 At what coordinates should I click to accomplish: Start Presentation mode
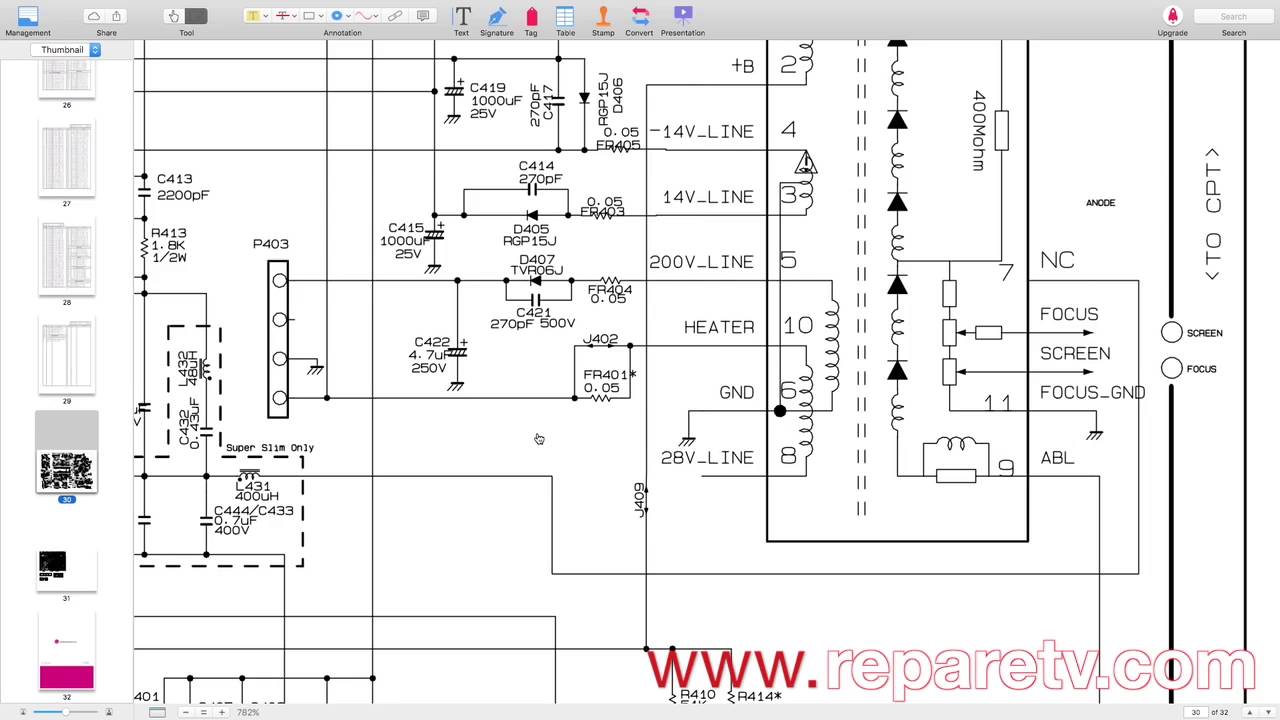click(683, 15)
